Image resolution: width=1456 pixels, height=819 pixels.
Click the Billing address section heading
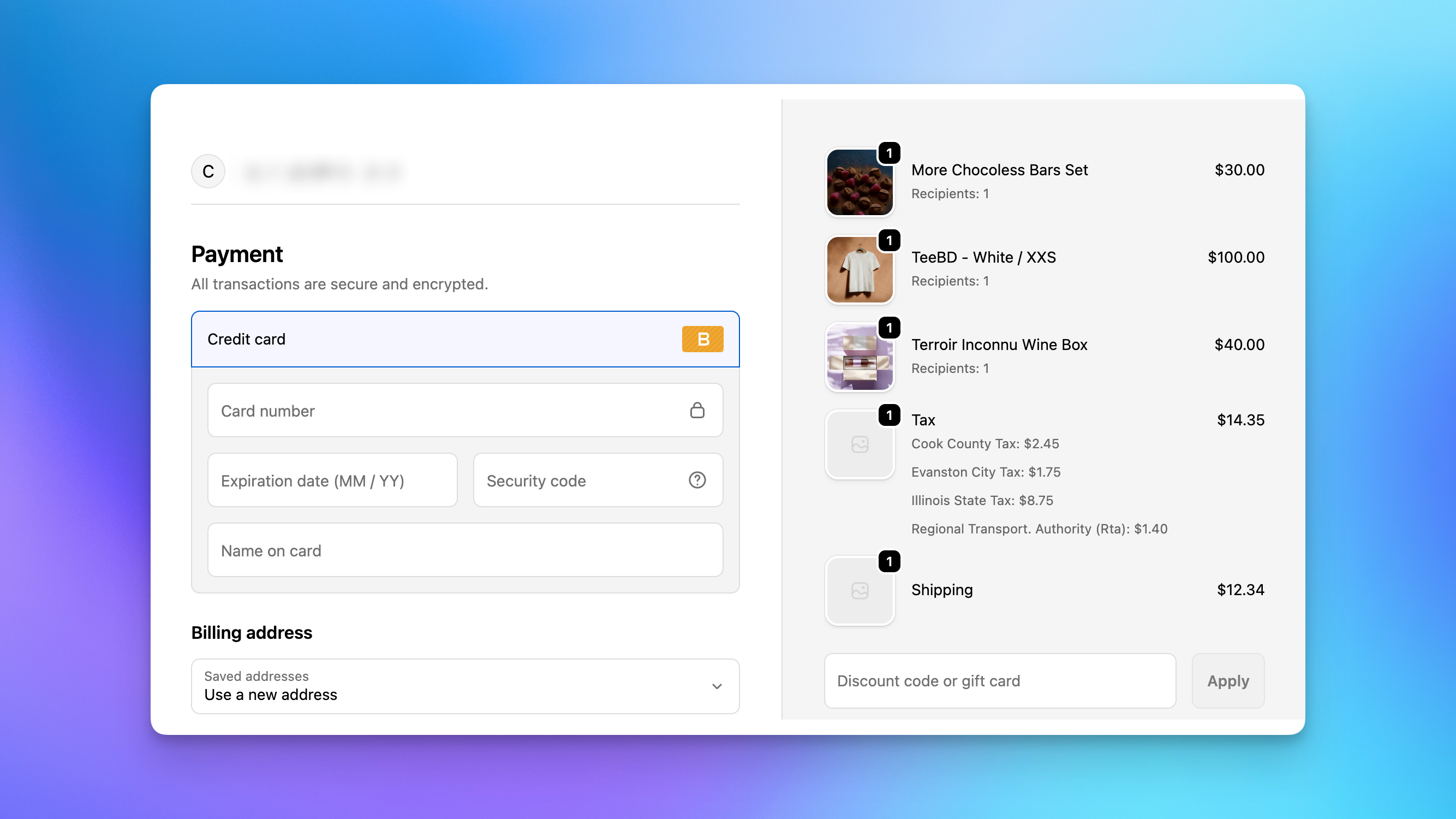pos(252,632)
